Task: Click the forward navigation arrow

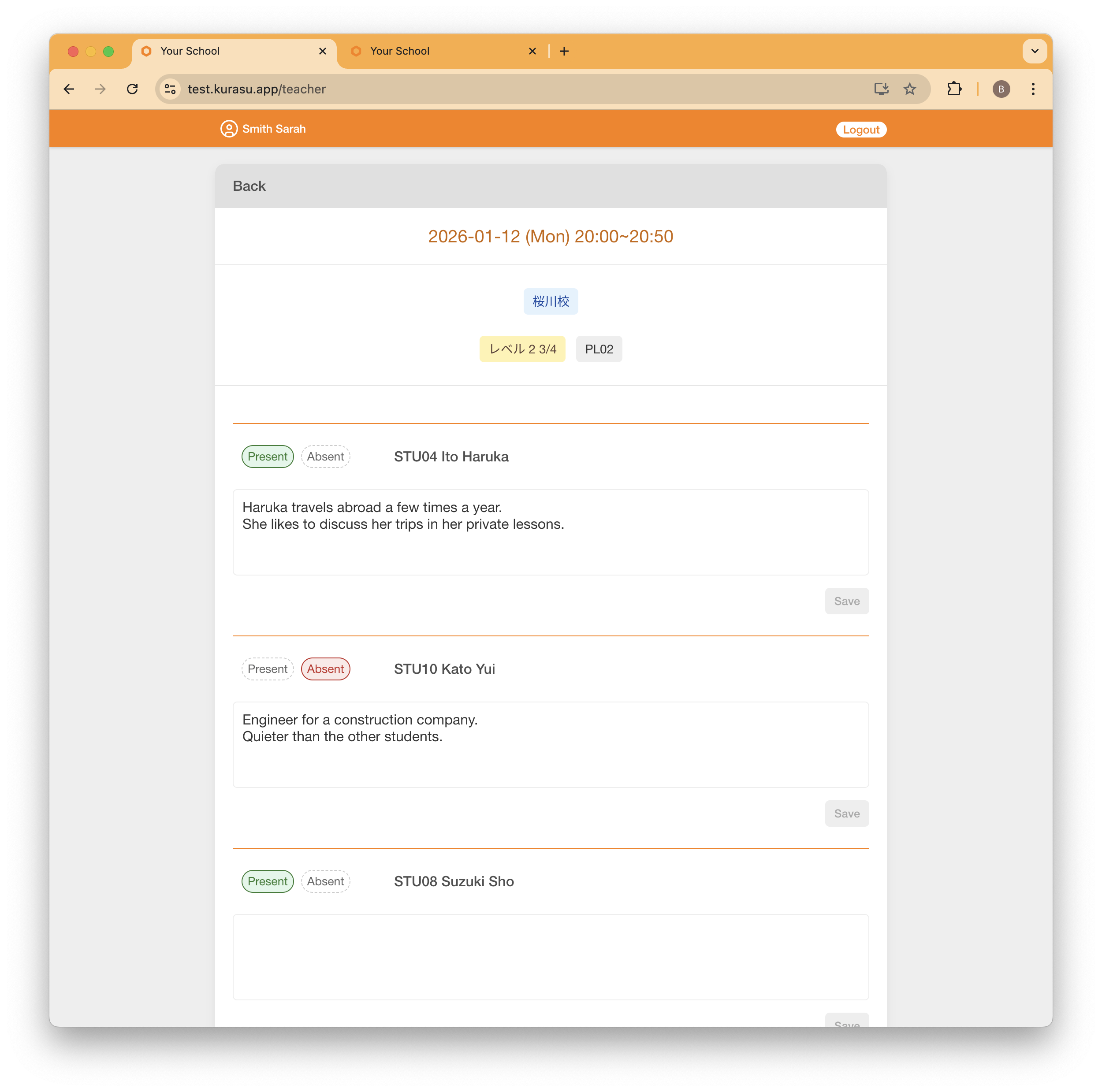Action: pyautogui.click(x=101, y=89)
